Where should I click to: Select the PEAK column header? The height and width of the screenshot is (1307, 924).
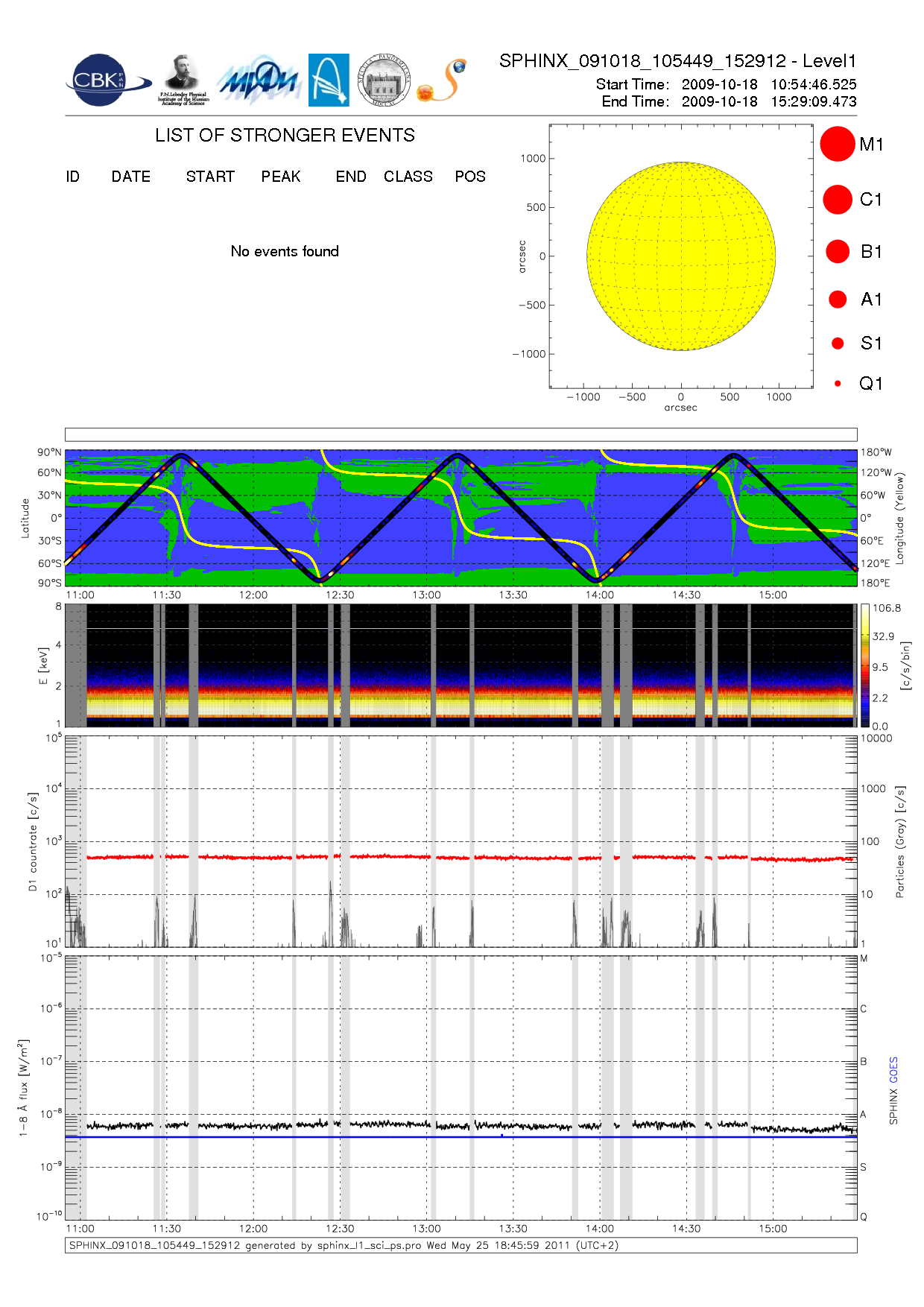click(281, 177)
